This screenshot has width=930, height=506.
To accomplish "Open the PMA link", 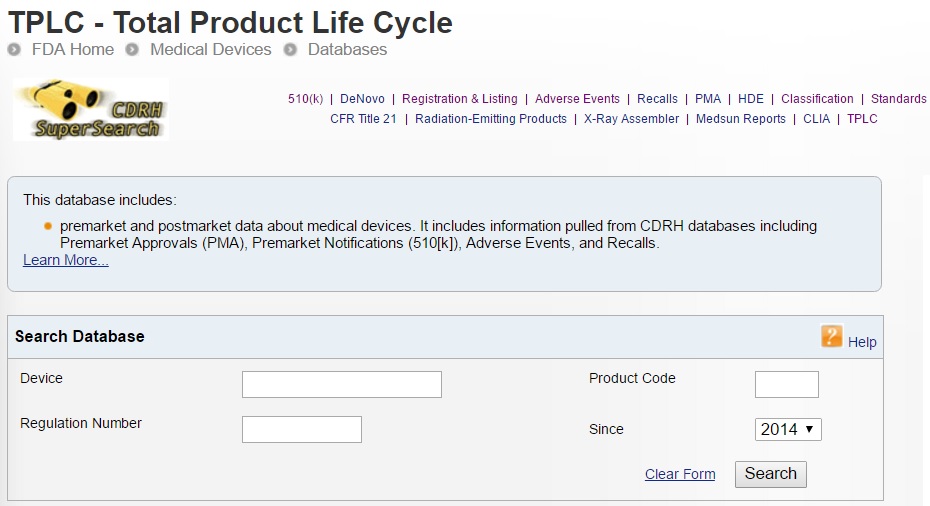I will pyautogui.click(x=708, y=99).
